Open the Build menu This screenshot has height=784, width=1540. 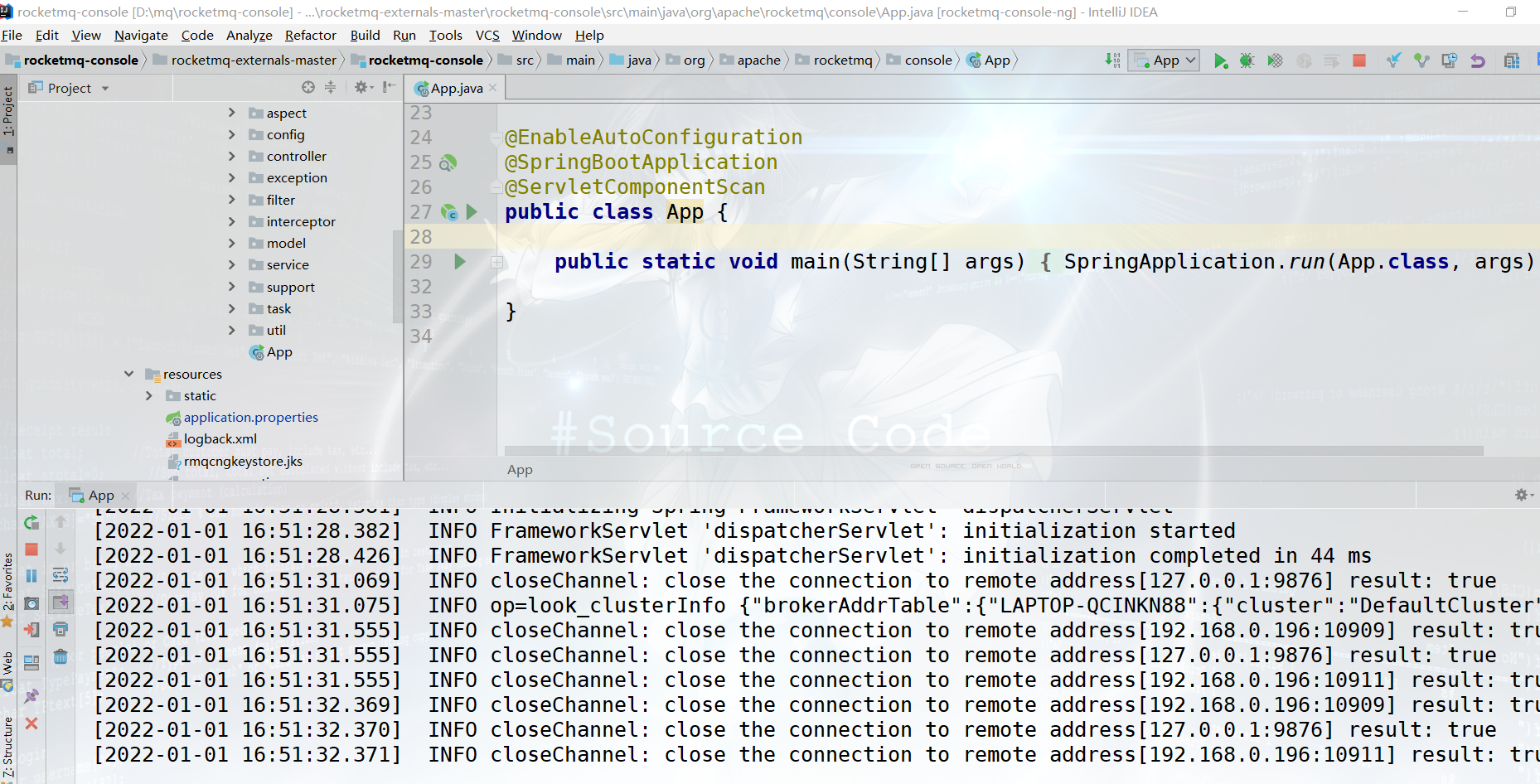coord(365,35)
